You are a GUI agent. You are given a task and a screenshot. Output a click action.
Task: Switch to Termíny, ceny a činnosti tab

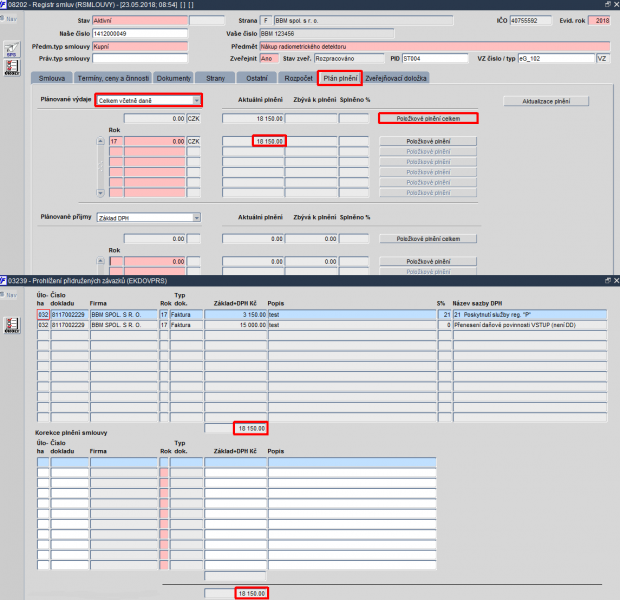click(x=113, y=78)
